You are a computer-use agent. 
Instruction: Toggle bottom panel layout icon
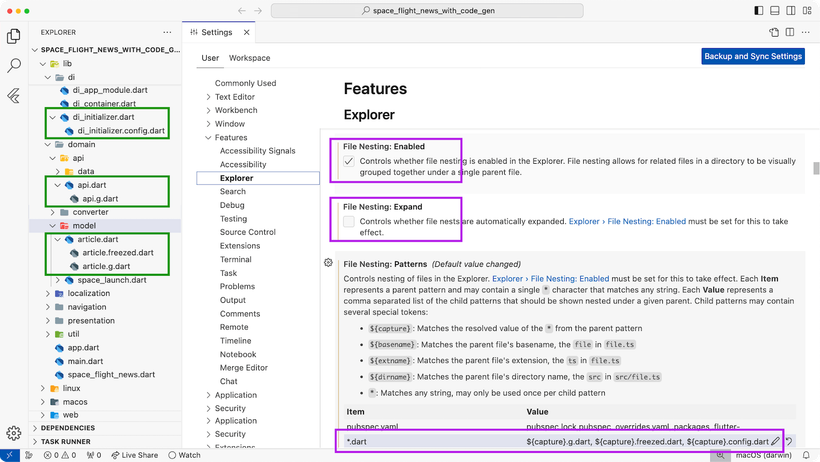(775, 10)
